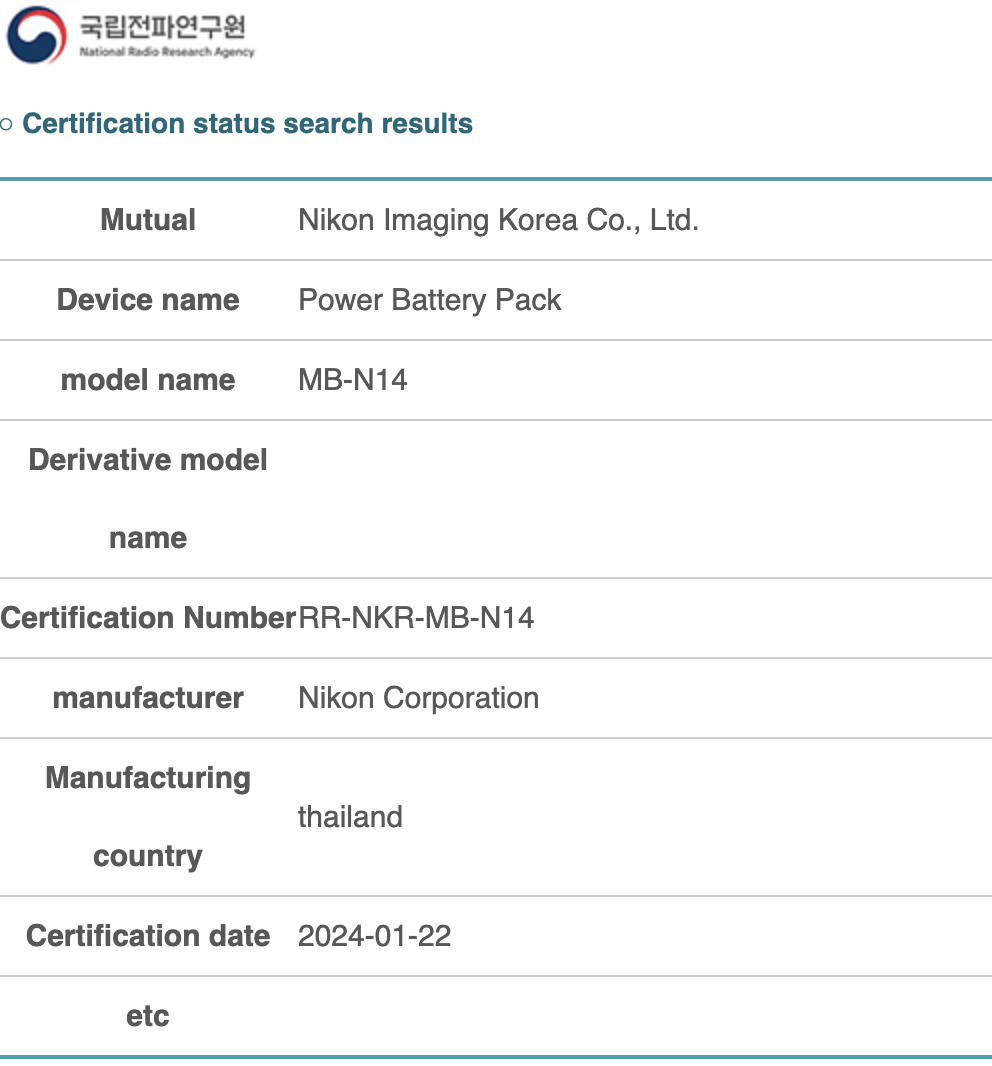The height and width of the screenshot is (1066, 992).
Task: Click the 'model name' label cell
Action: pyautogui.click(x=148, y=380)
